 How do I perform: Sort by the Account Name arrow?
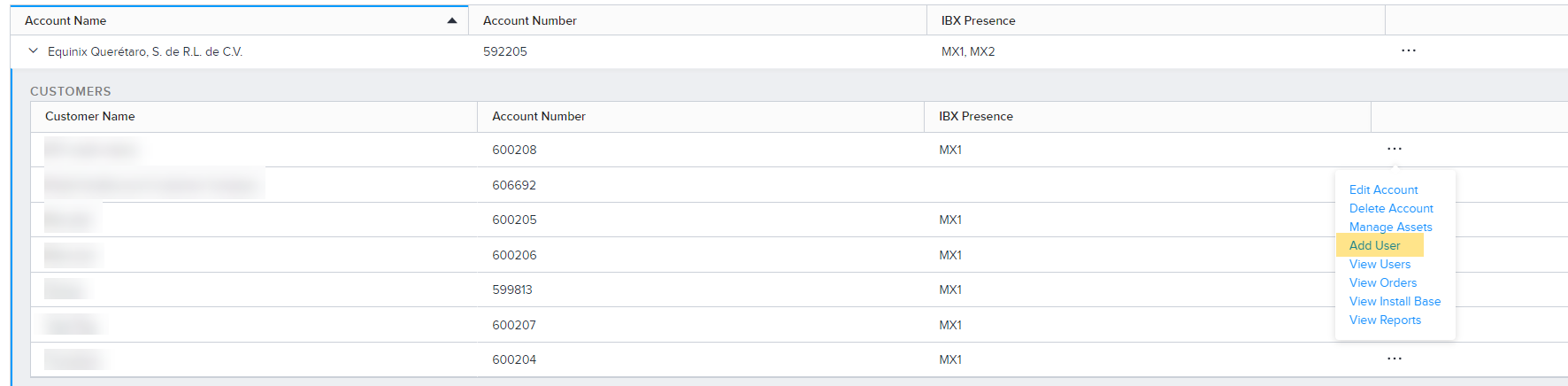click(x=452, y=20)
